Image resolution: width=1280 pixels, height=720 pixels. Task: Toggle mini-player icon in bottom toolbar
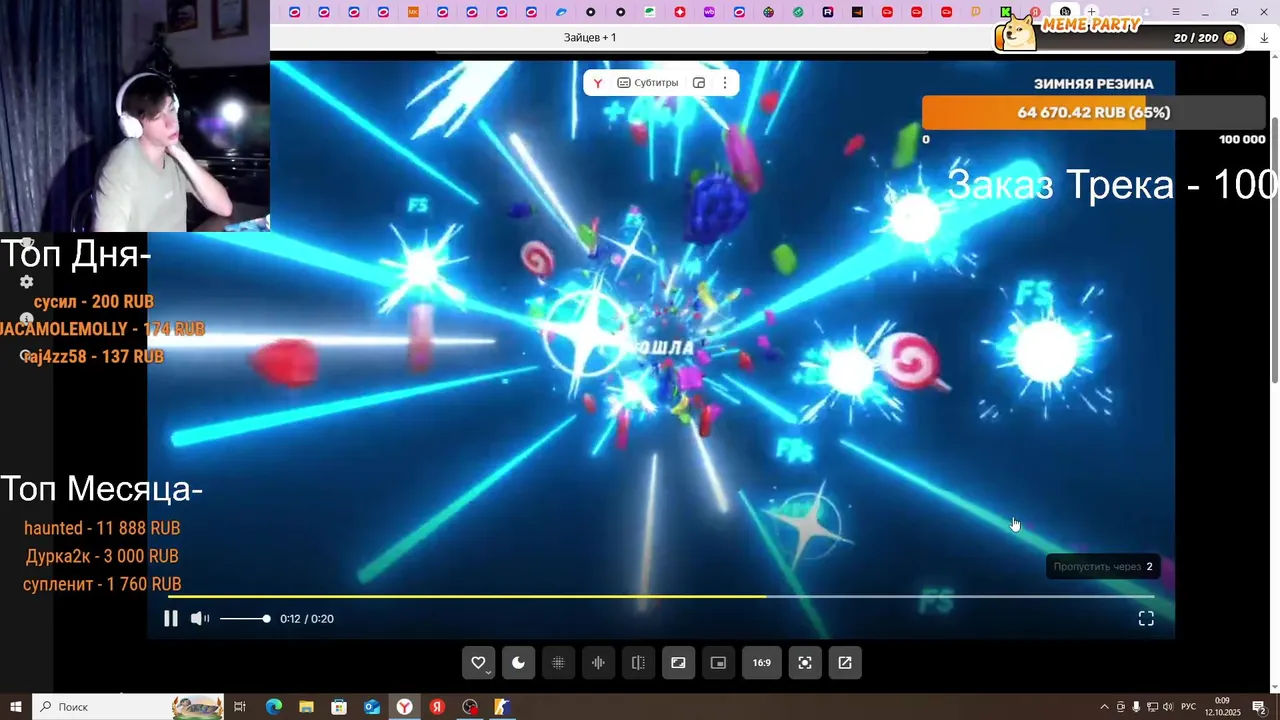click(718, 662)
